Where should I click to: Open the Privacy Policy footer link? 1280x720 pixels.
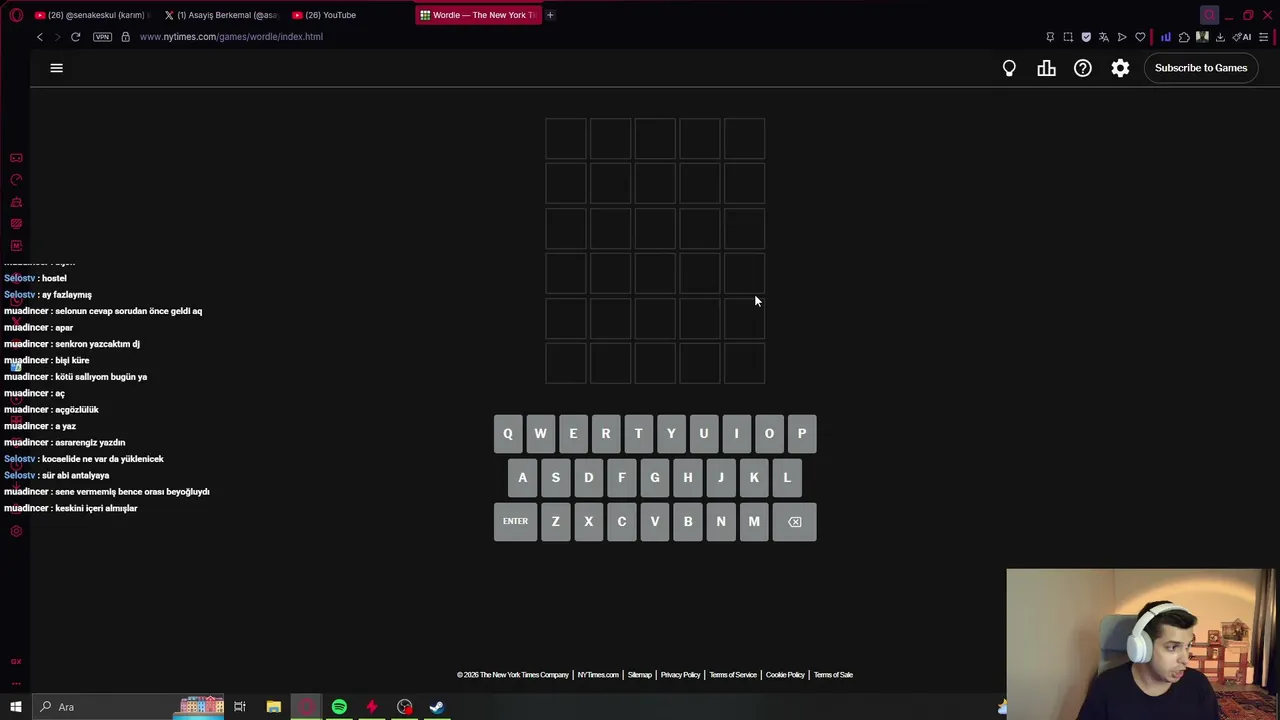click(680, 675)
